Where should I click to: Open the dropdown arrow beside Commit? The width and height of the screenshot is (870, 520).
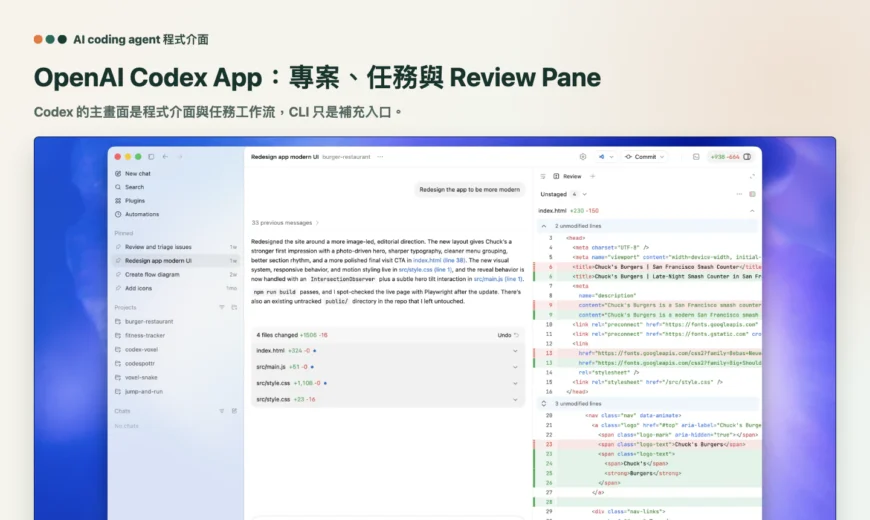tap(662, 157)
